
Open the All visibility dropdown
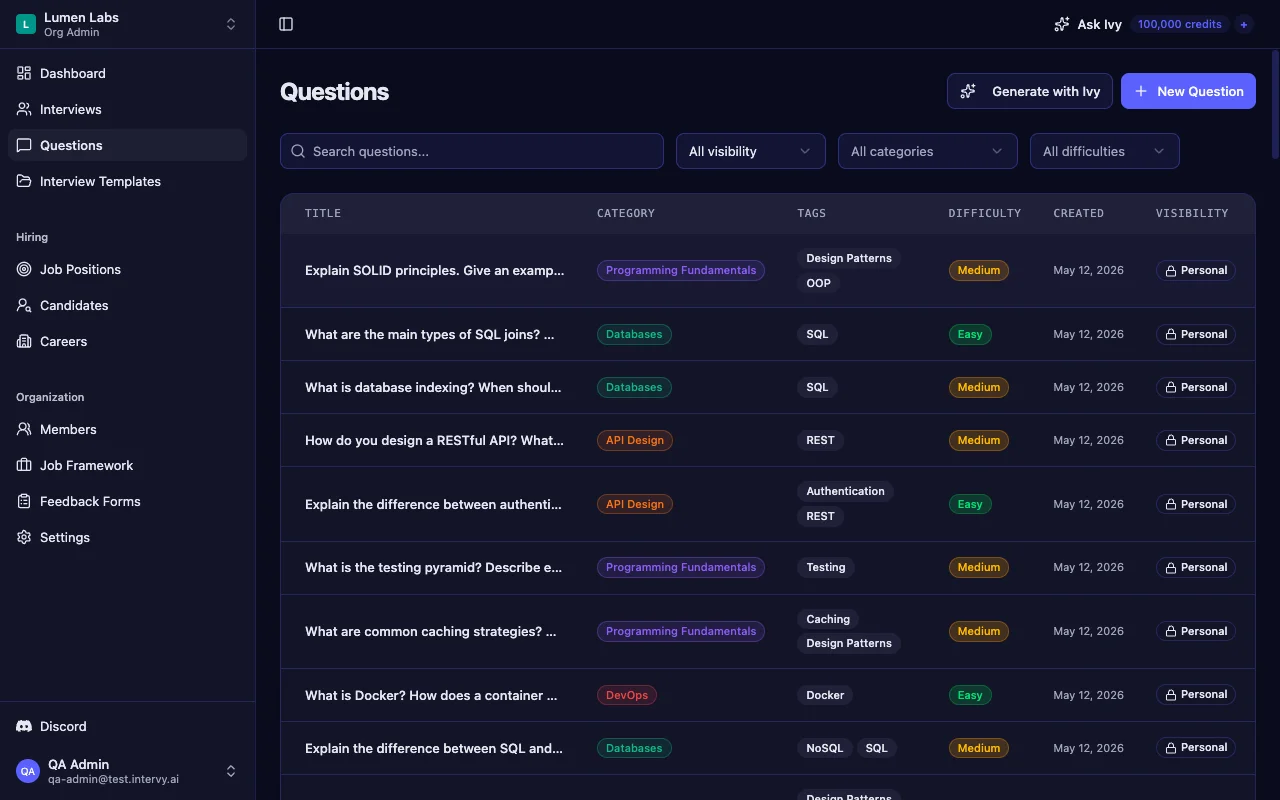(751, 151)
